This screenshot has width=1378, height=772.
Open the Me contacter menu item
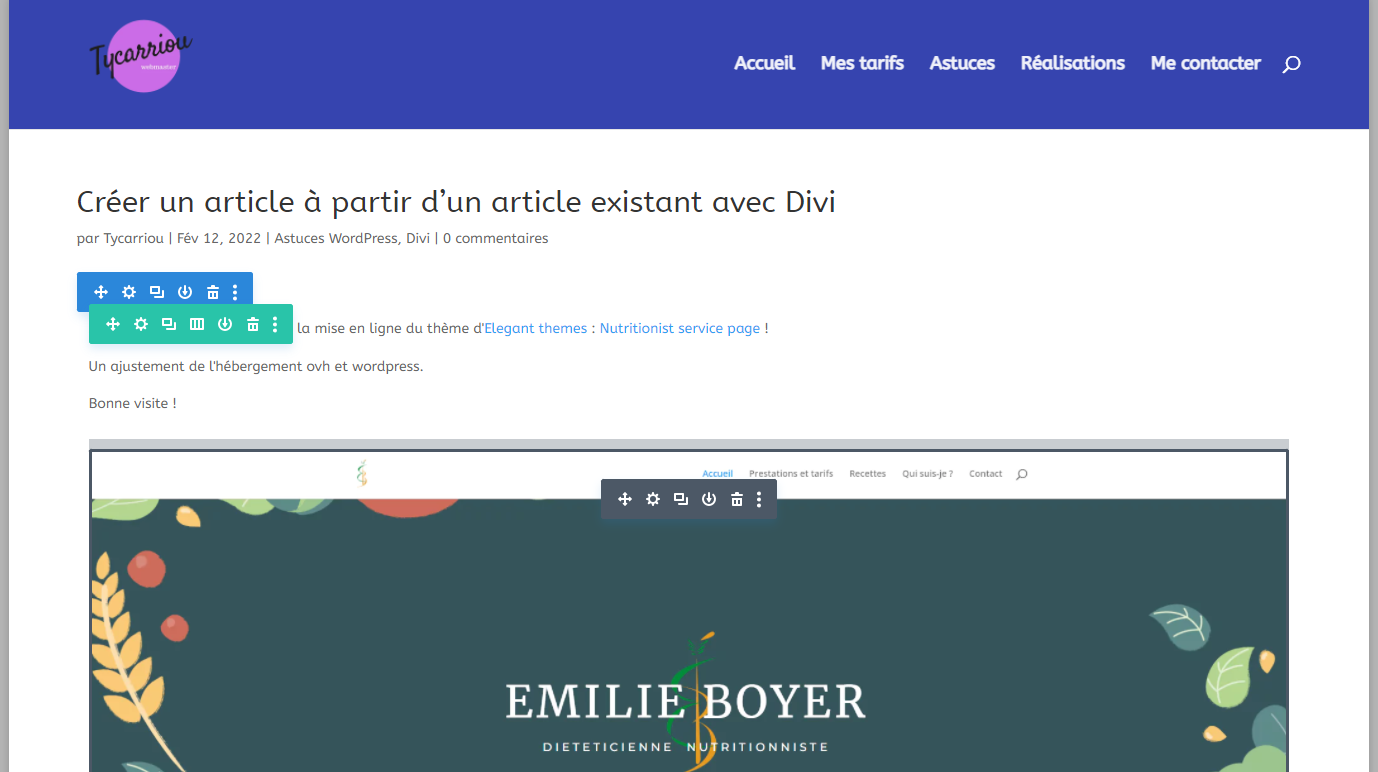point(1205,63)
